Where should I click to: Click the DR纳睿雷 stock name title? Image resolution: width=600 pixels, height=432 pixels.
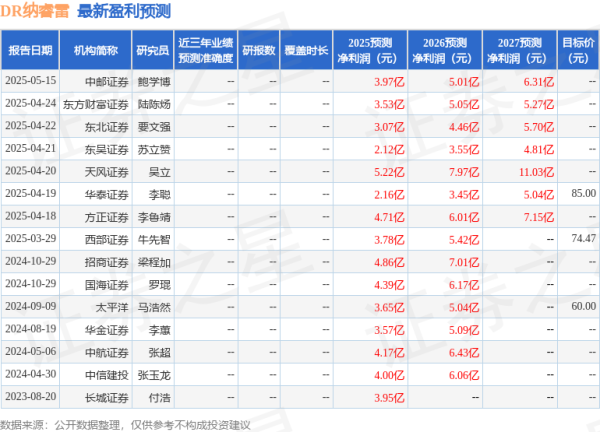[x=36, y=12]
